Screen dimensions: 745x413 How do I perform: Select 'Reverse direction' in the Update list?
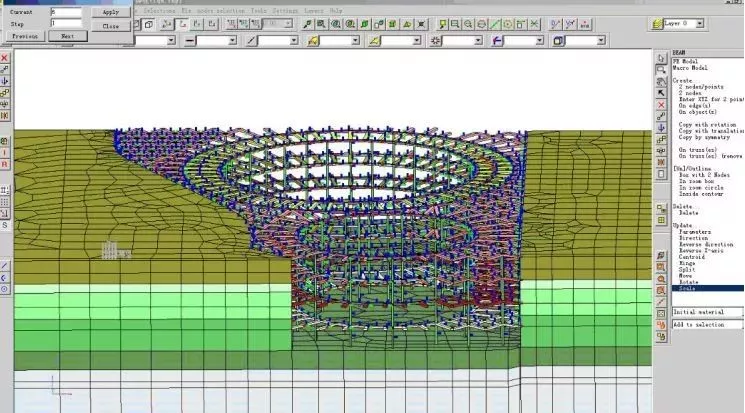click(704, 244)
